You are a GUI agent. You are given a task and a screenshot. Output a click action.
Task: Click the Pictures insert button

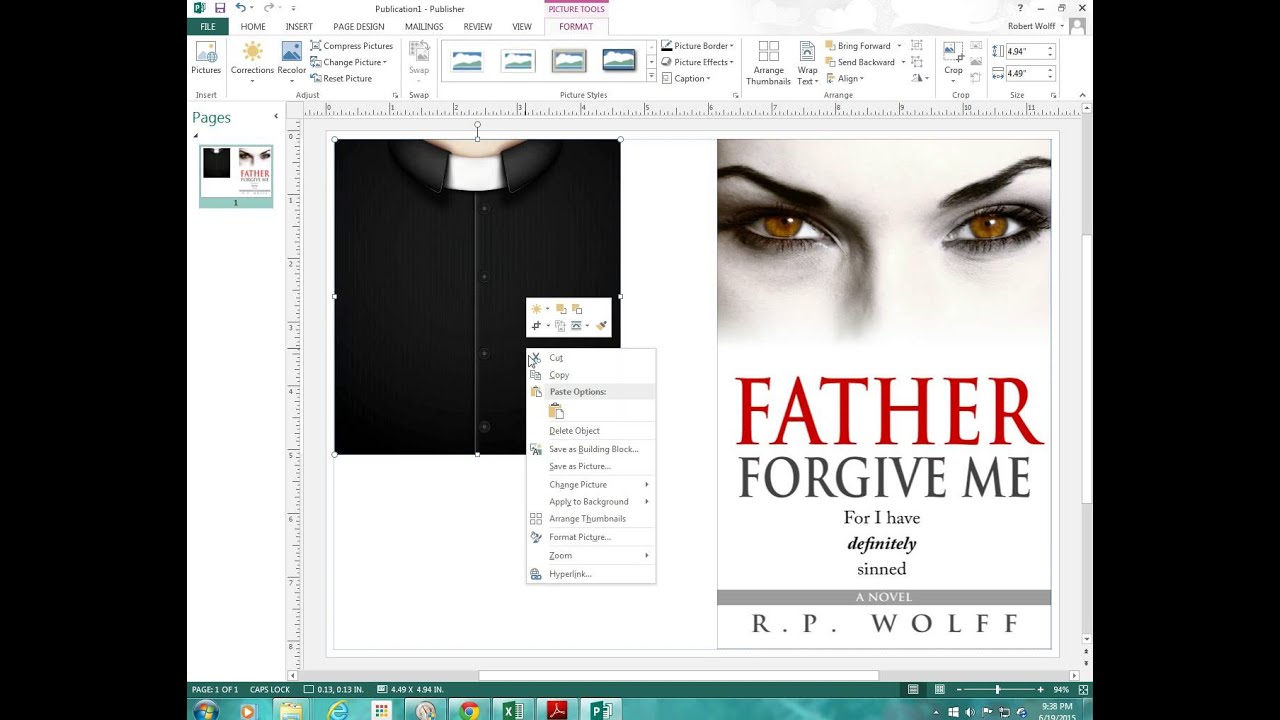[x=206, y=58]
